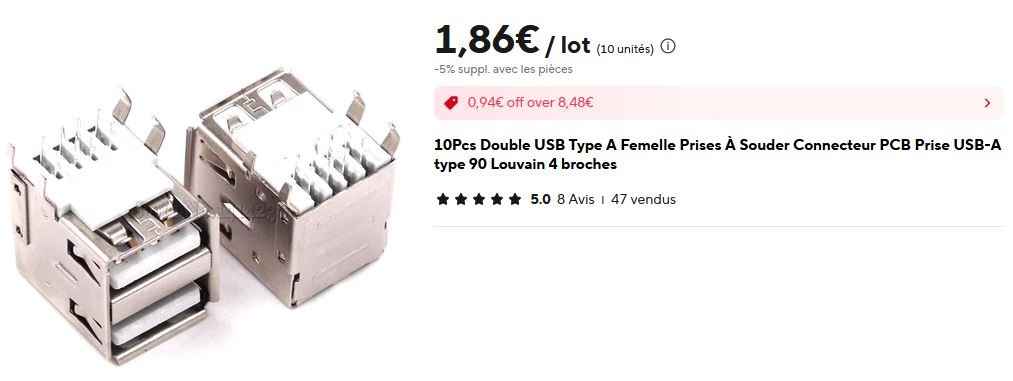Click the red price tag coupon icon
This screenshot has height=381, width=1013.
pyautogui.click(x=451, y=102)
